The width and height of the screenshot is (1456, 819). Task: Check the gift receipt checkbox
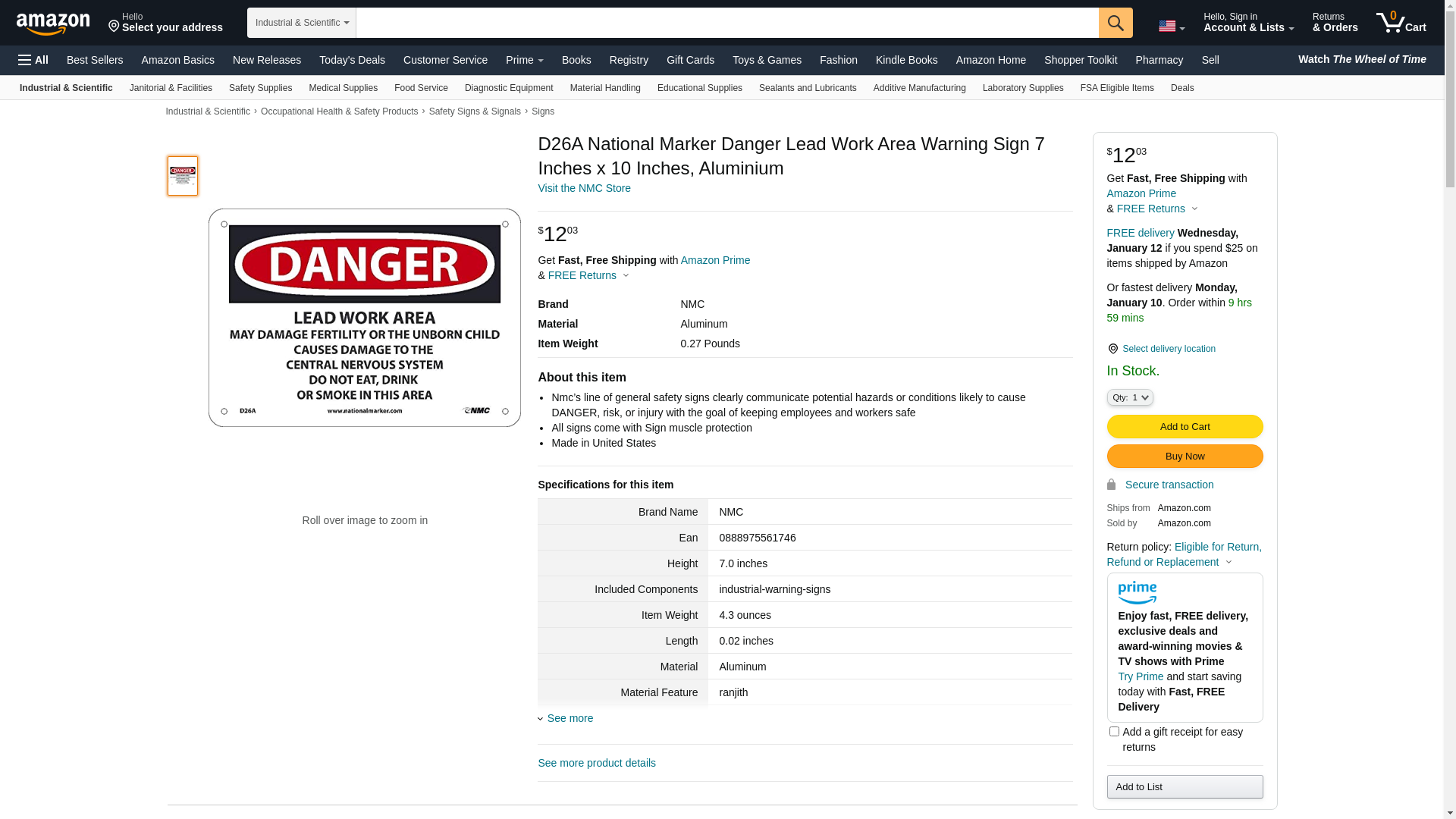pos(1114,732)
